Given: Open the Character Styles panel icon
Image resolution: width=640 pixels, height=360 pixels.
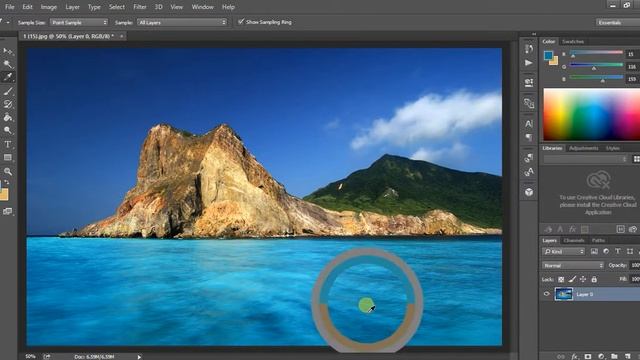Looking at the screenshot, I should pos(529,172).
